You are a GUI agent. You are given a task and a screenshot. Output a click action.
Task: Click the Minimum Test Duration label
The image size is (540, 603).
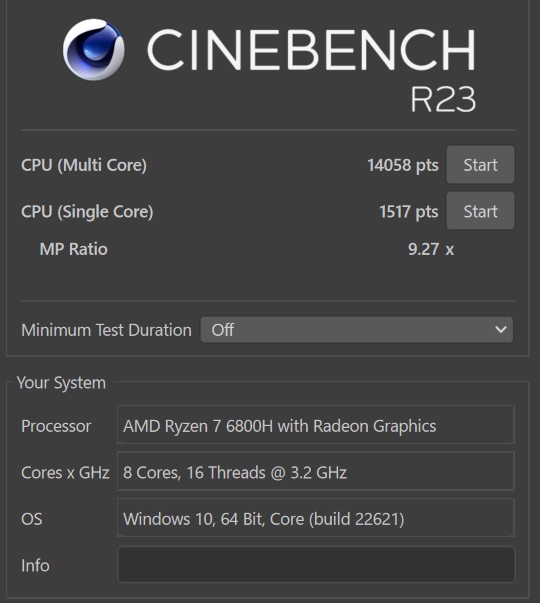coord(106,330)
